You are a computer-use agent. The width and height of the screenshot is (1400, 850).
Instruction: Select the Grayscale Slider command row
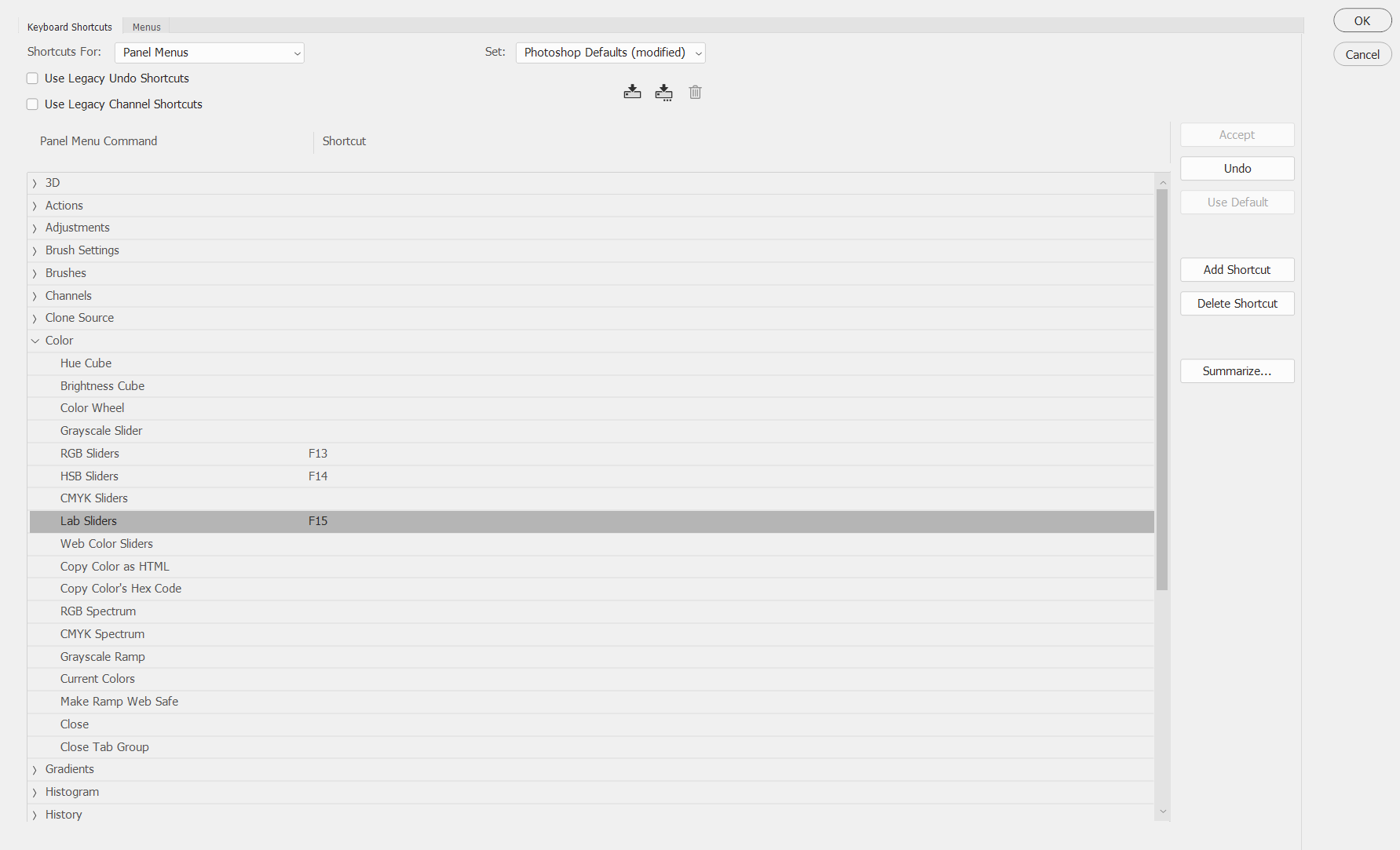coord(591,431)
